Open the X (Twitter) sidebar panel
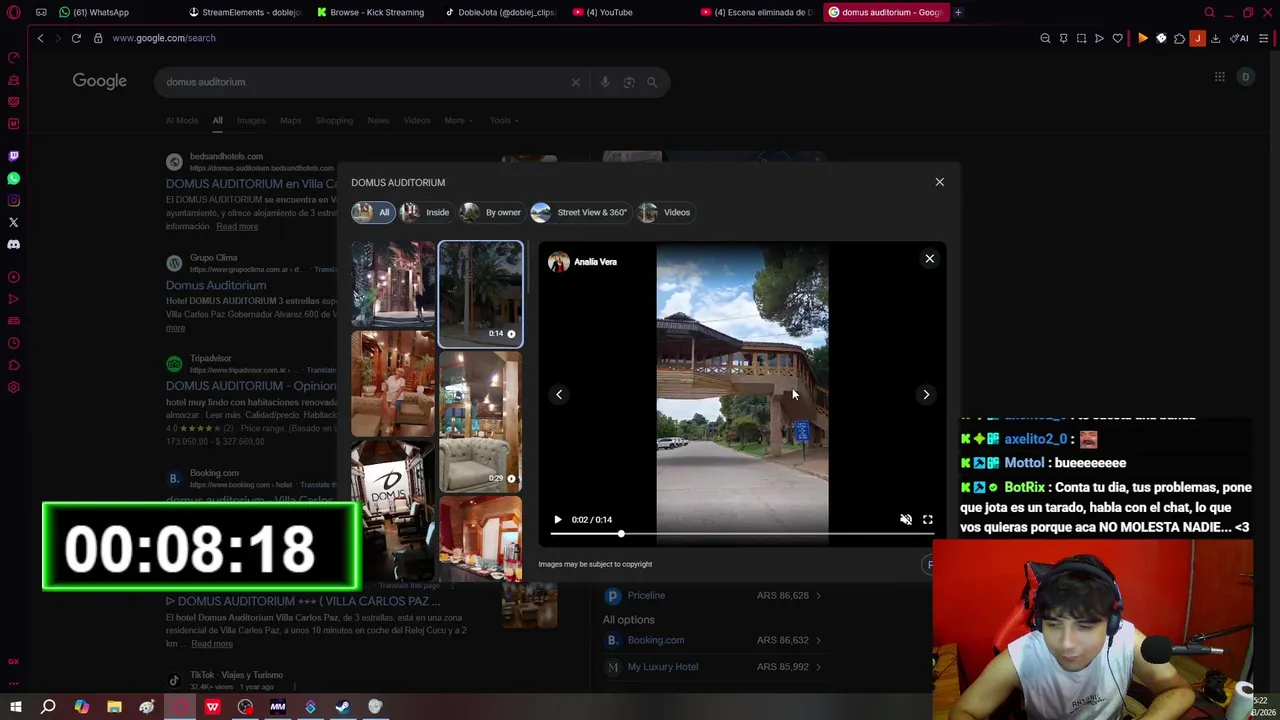 tap(14, 222)
